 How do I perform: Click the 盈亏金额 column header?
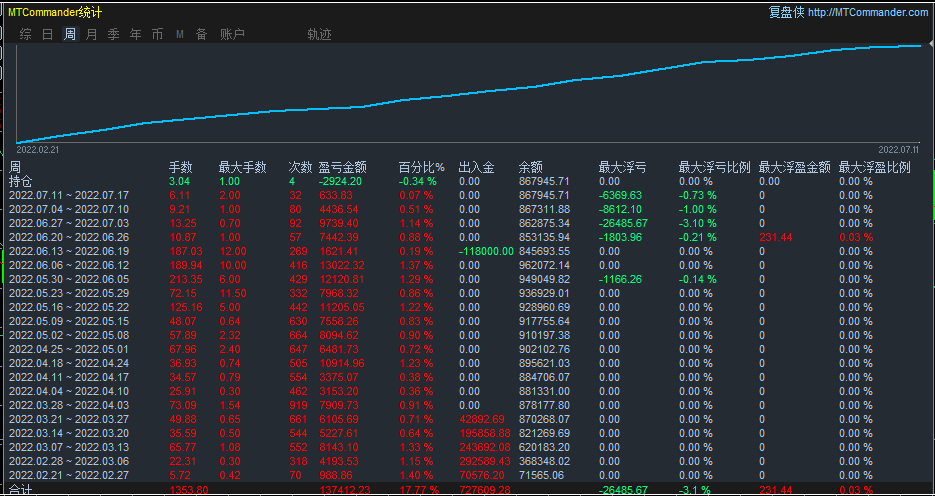[x=342, y=167]
